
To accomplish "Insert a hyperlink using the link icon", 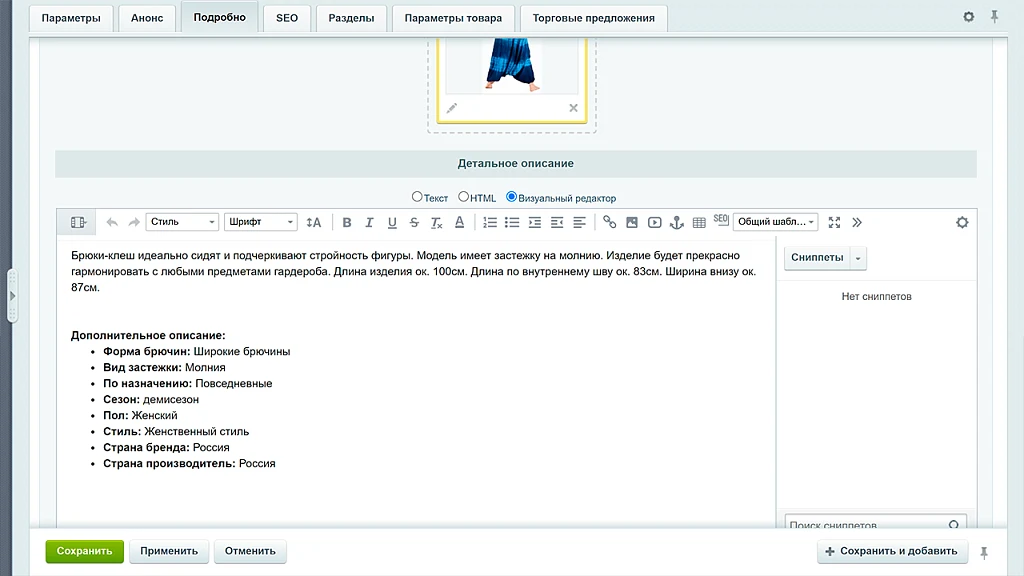I will point(609,223).
